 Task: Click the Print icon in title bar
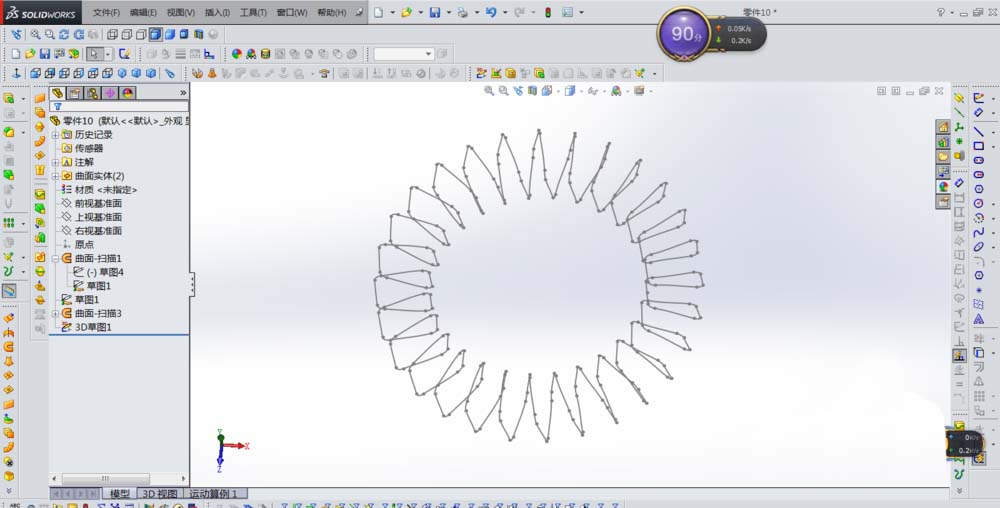pos(463,12)
